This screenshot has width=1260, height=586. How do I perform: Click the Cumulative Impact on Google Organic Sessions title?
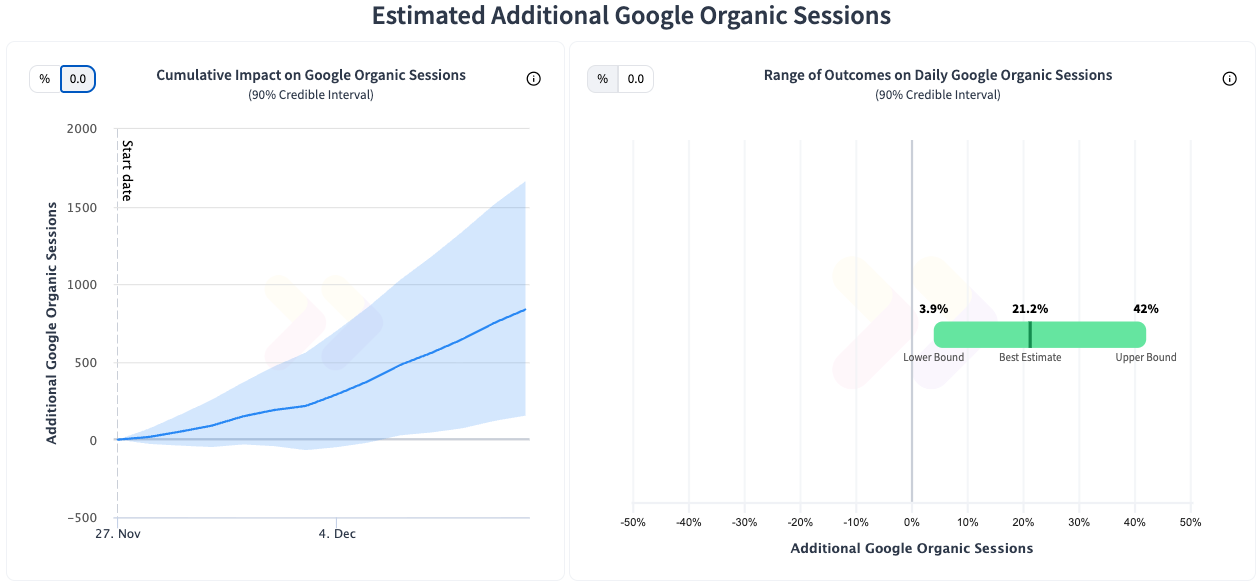311,75
